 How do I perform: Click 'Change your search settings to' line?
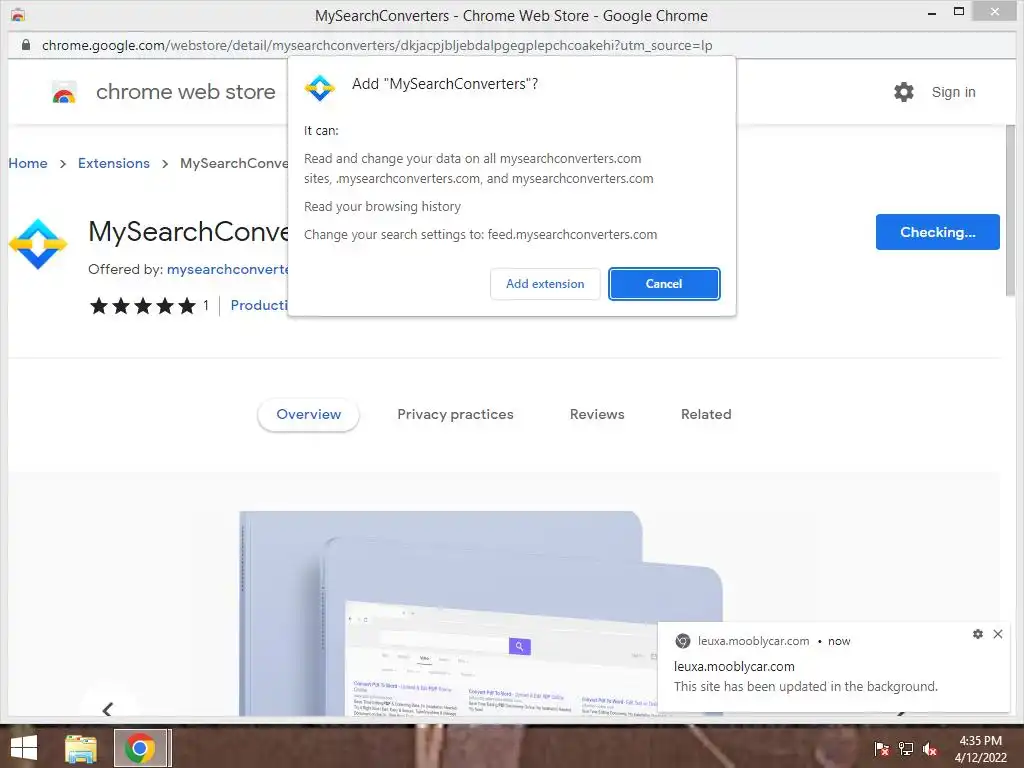point(480,234)
